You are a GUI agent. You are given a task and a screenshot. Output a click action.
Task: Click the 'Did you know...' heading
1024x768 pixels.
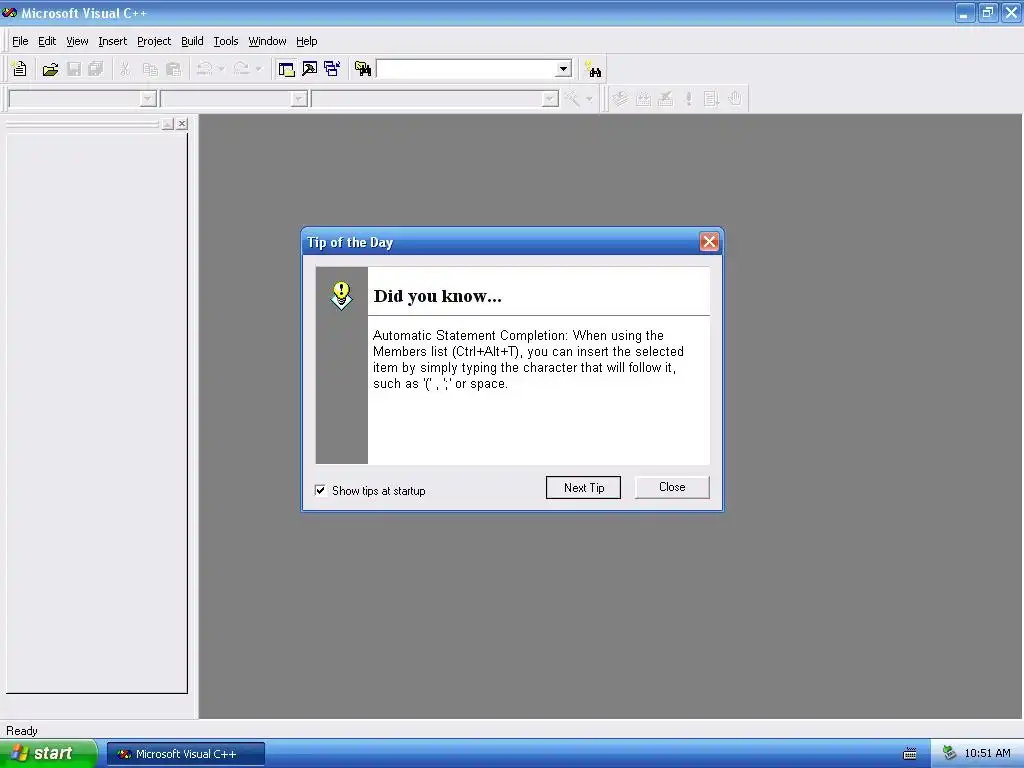pos(438,296)
